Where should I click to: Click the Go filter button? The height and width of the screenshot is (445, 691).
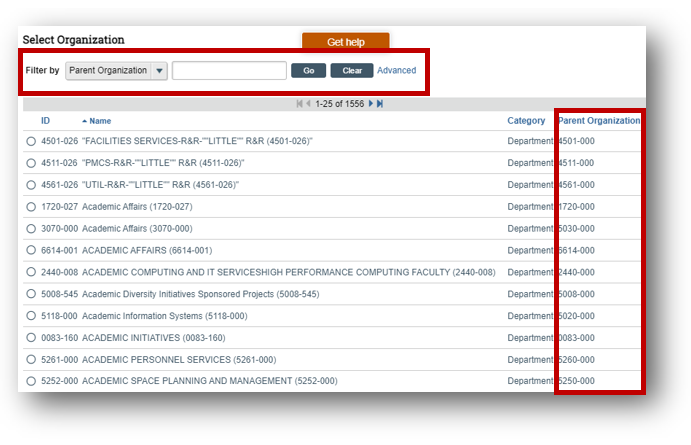pyautogui.click(x=308, y=71)
